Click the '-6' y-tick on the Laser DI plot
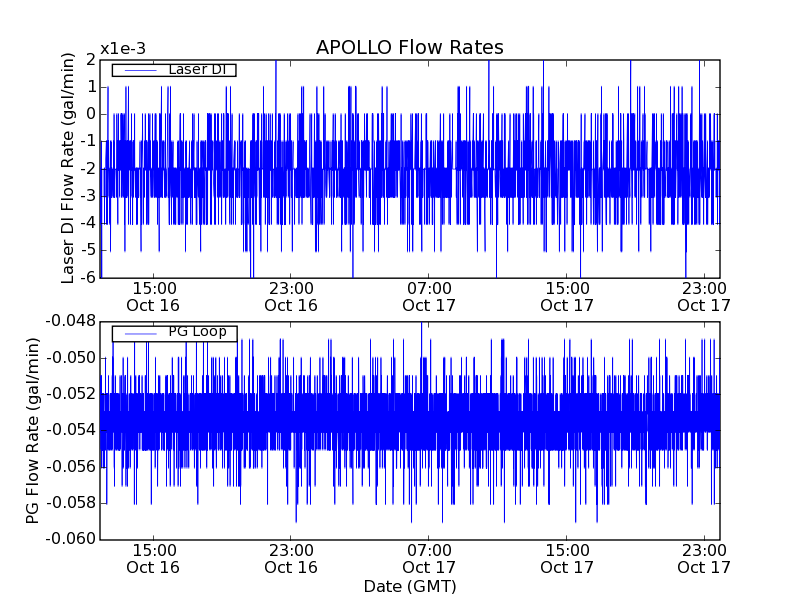The height and width of the screenshot is (600, 800). click(88, 278)
